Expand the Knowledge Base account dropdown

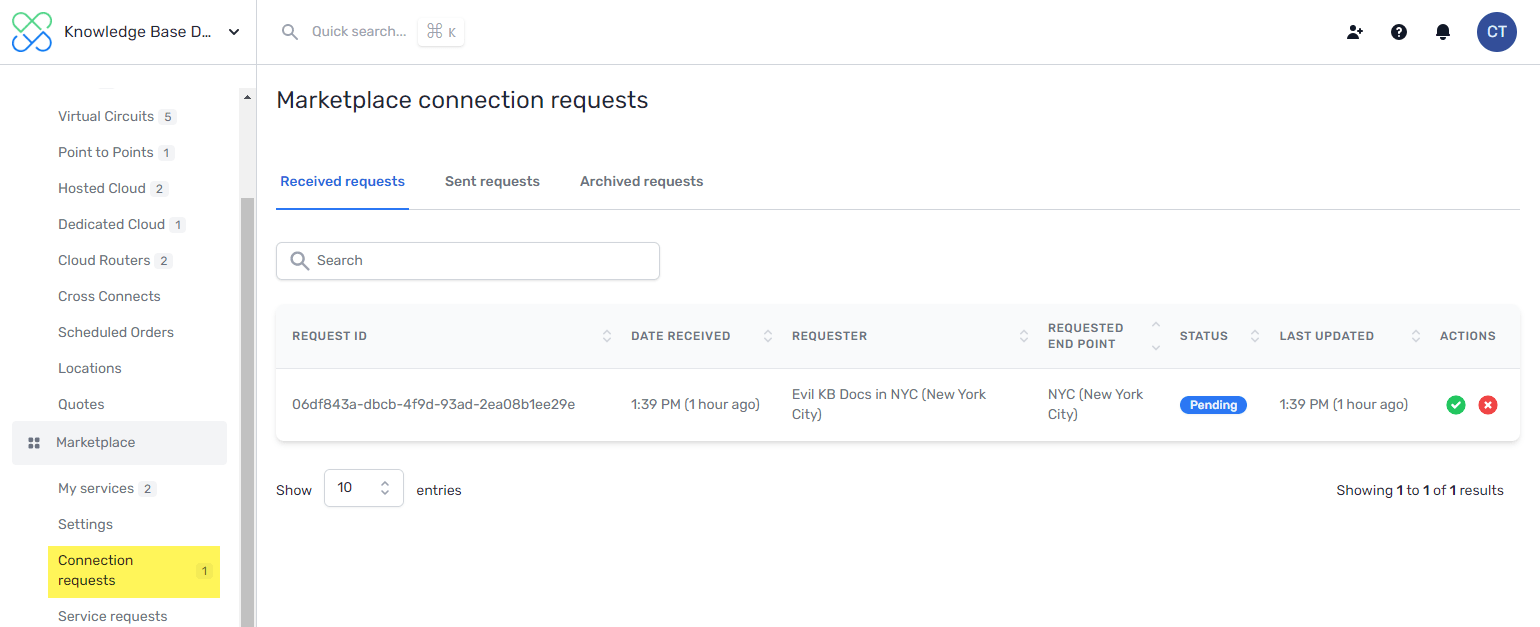coord(234,32)
